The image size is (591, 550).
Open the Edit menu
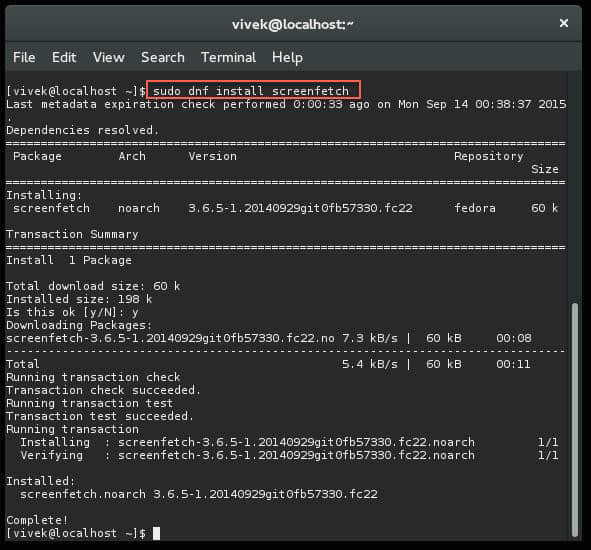click(x=64, y=57)
